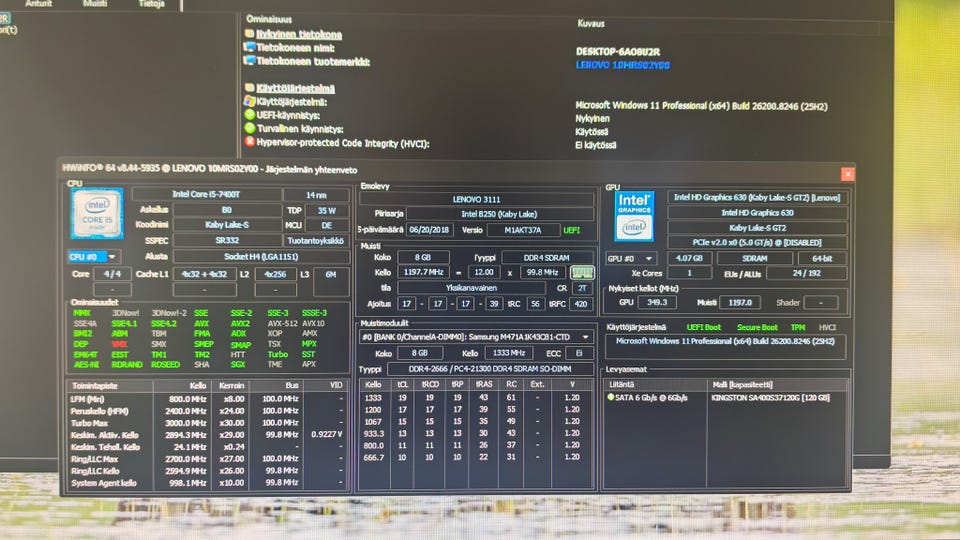Click the green memory module icon
960x540 pixels.
click(x=582, y=272)
